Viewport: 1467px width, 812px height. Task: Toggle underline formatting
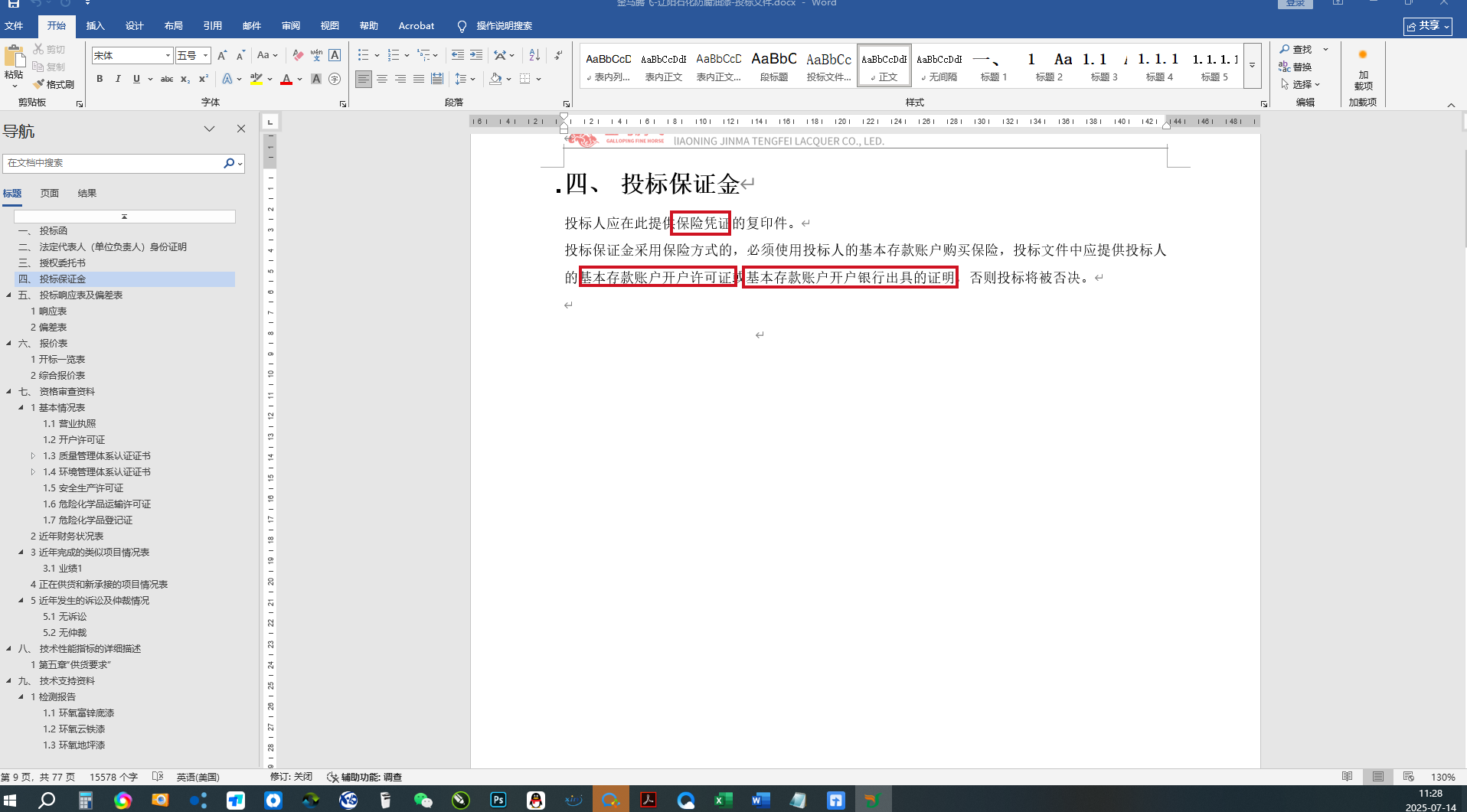point(136,79)
